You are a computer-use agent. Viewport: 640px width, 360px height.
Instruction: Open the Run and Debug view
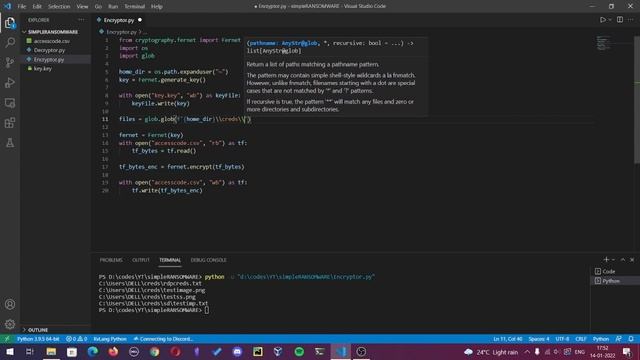tap(10, 82)
